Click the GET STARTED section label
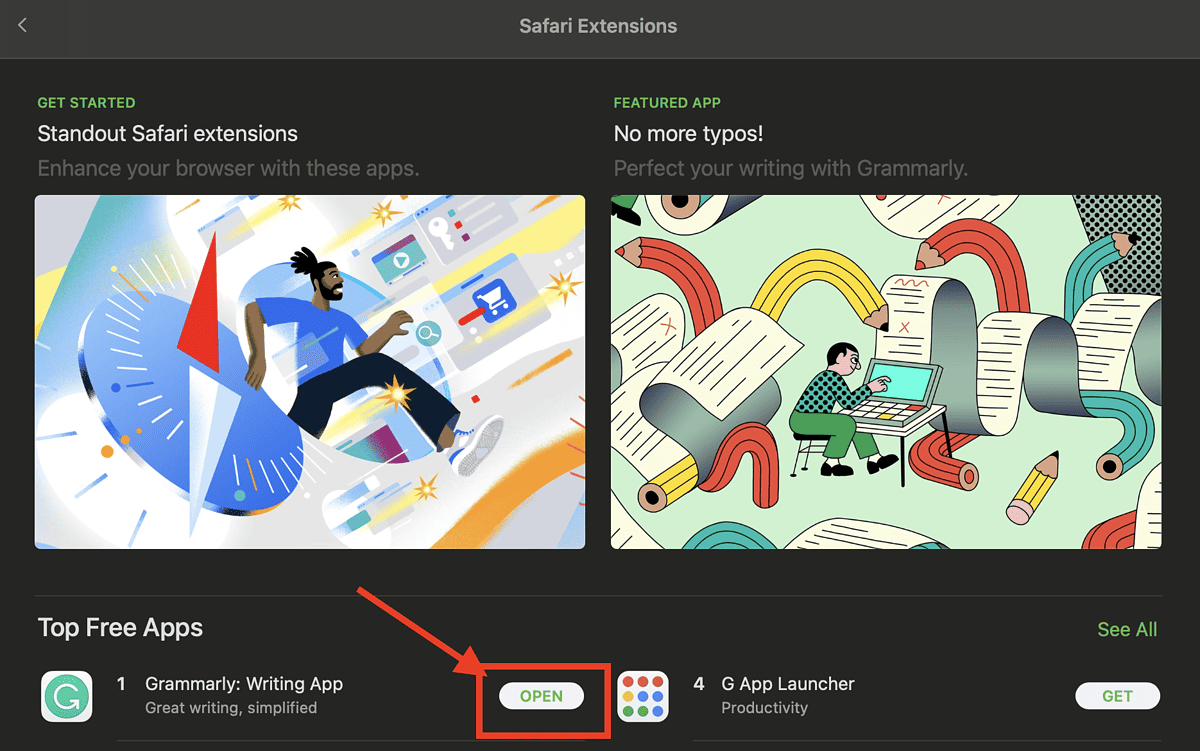The width and height of the screenshot is (1200, 751). (x=86, y=102)
